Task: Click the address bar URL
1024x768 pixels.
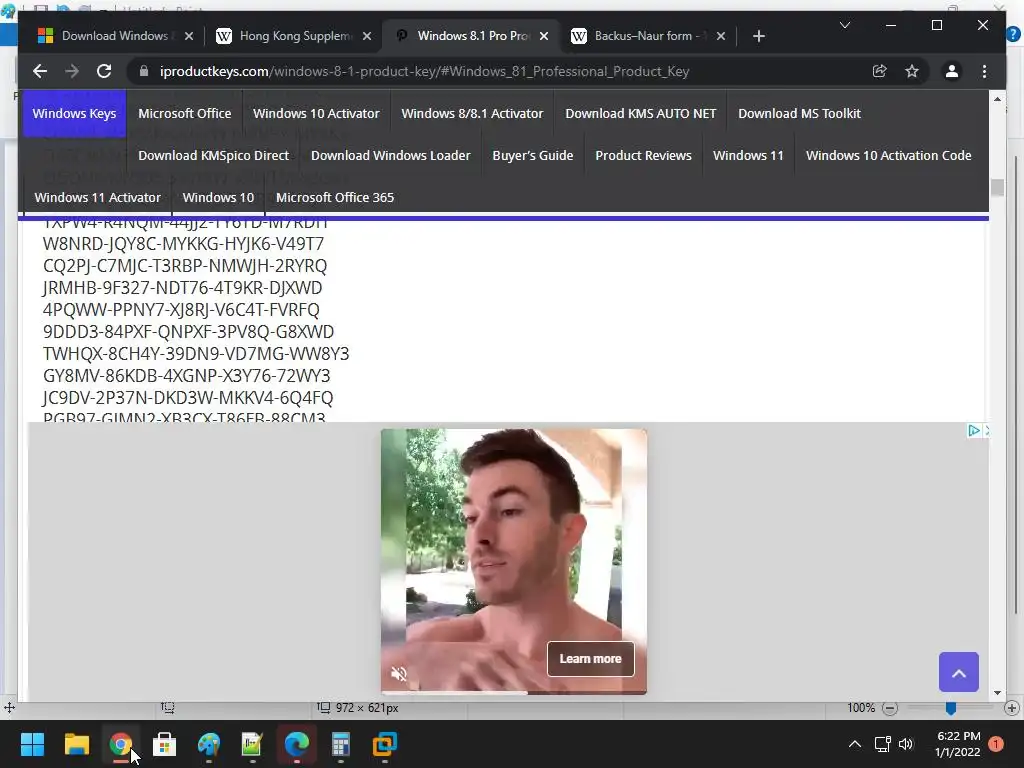Action: pyautogui.click(x=424, y=71)
